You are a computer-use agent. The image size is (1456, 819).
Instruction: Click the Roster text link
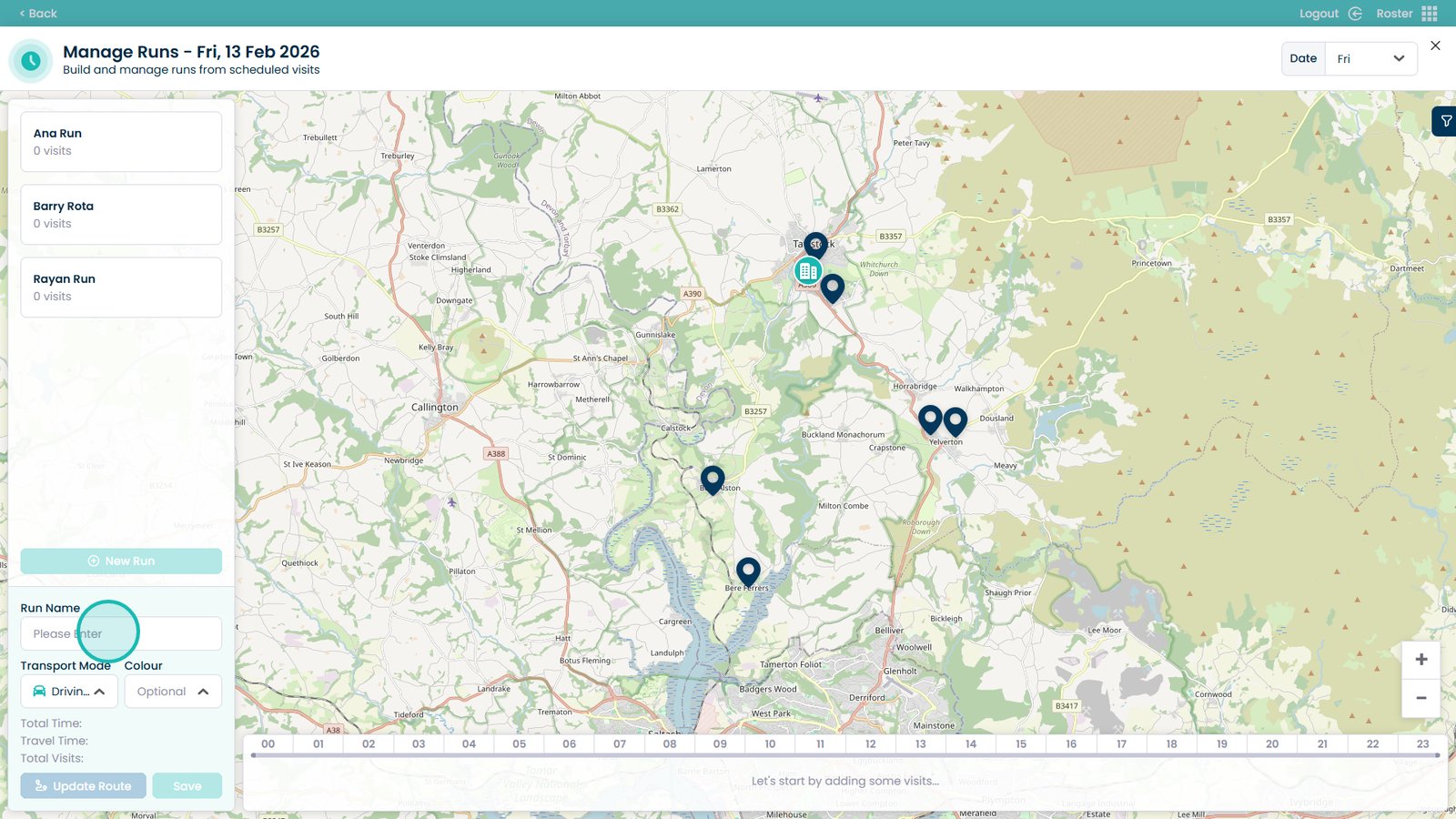click(1394, 14)
